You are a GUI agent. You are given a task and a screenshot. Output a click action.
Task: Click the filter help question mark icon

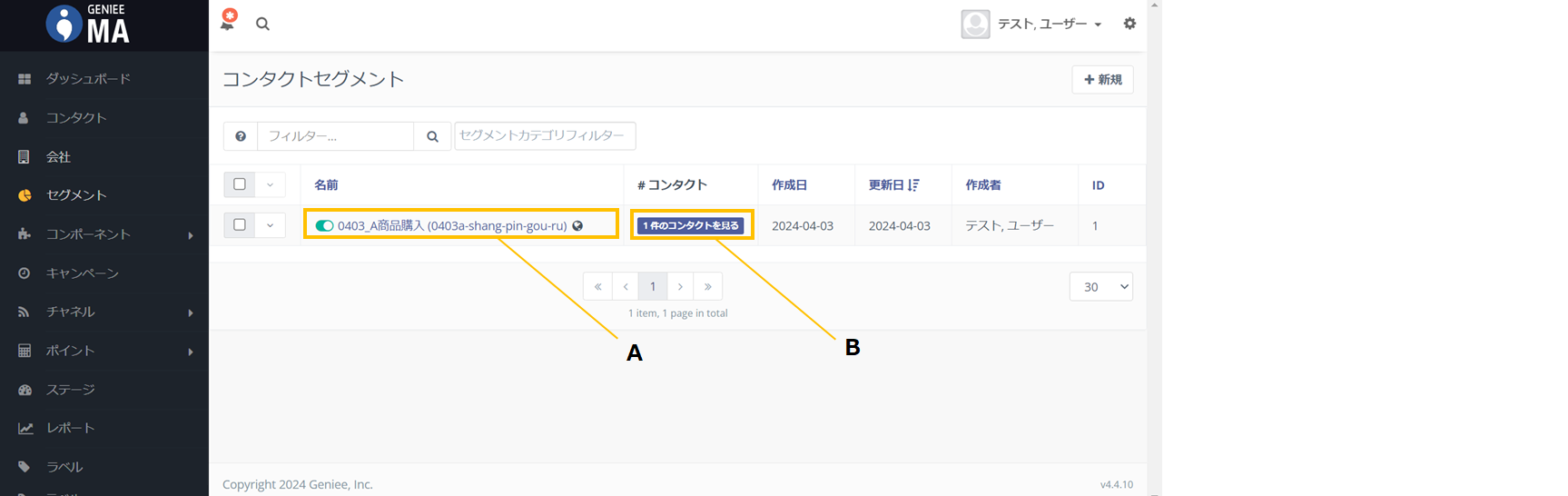point(241,136)
